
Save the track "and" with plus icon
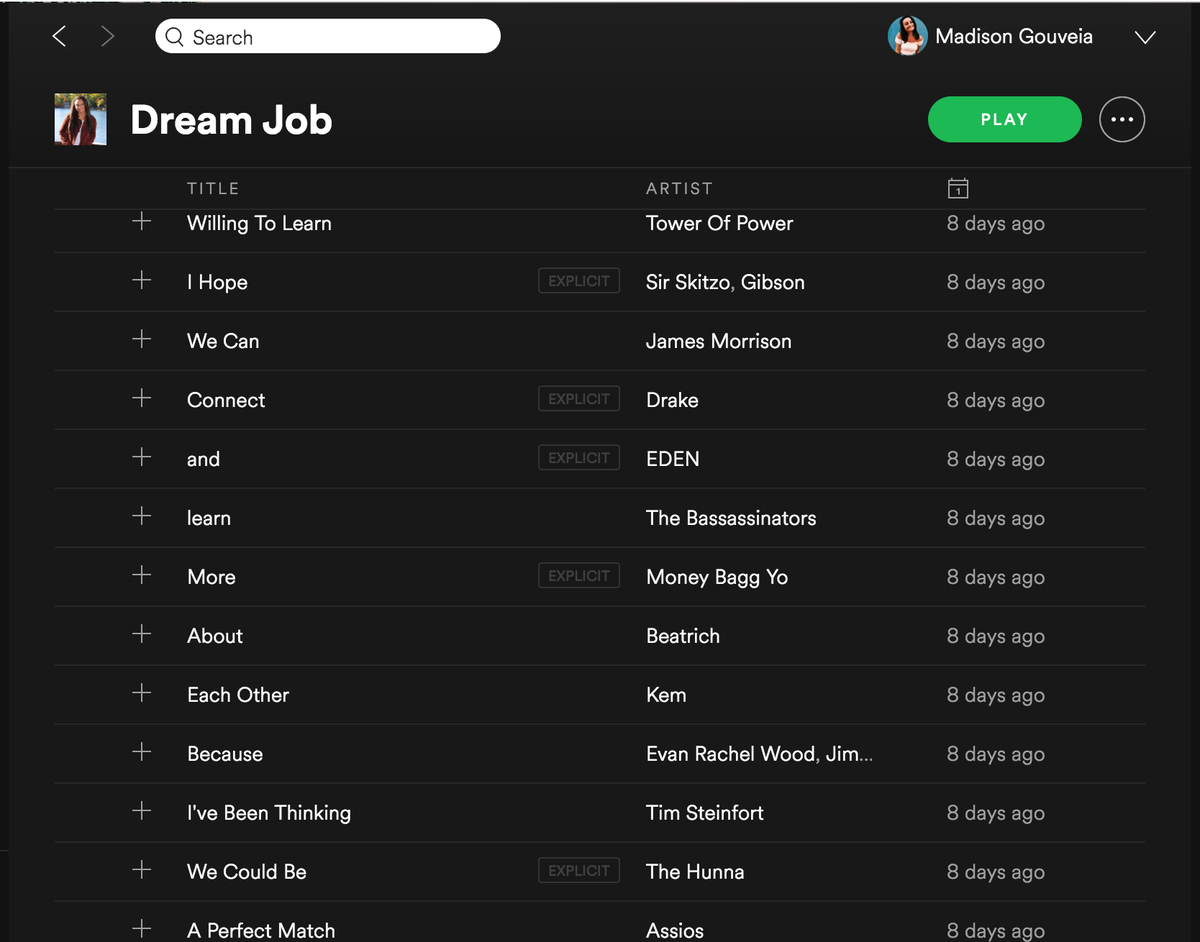point(142,457)
